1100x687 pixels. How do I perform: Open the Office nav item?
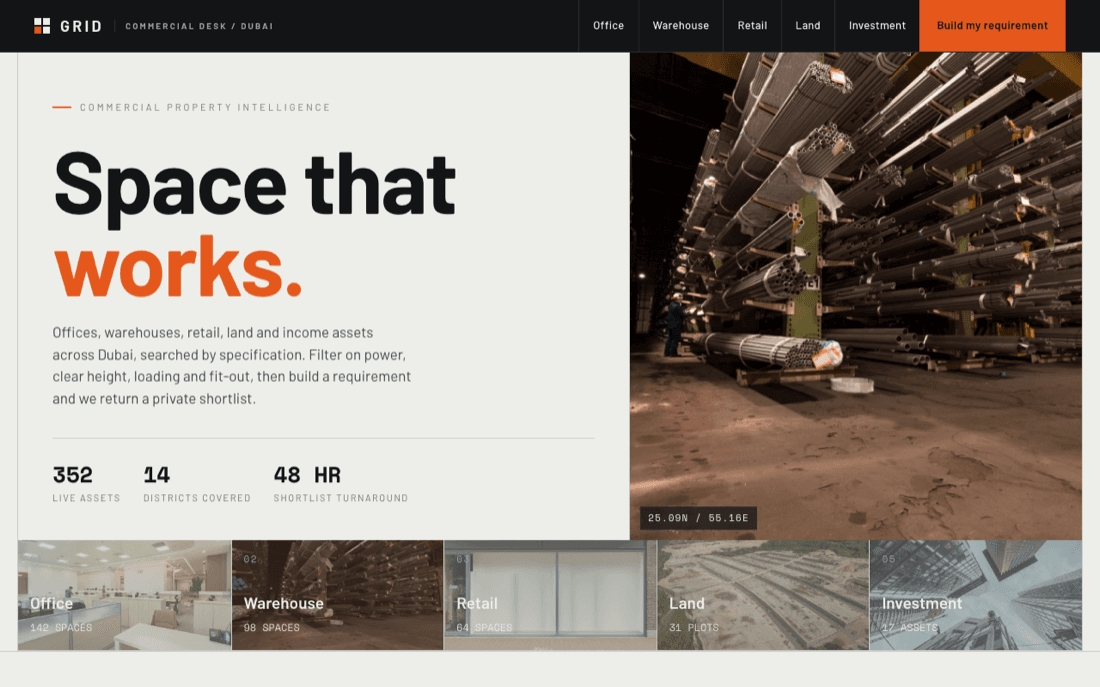(x=608, y=26)
